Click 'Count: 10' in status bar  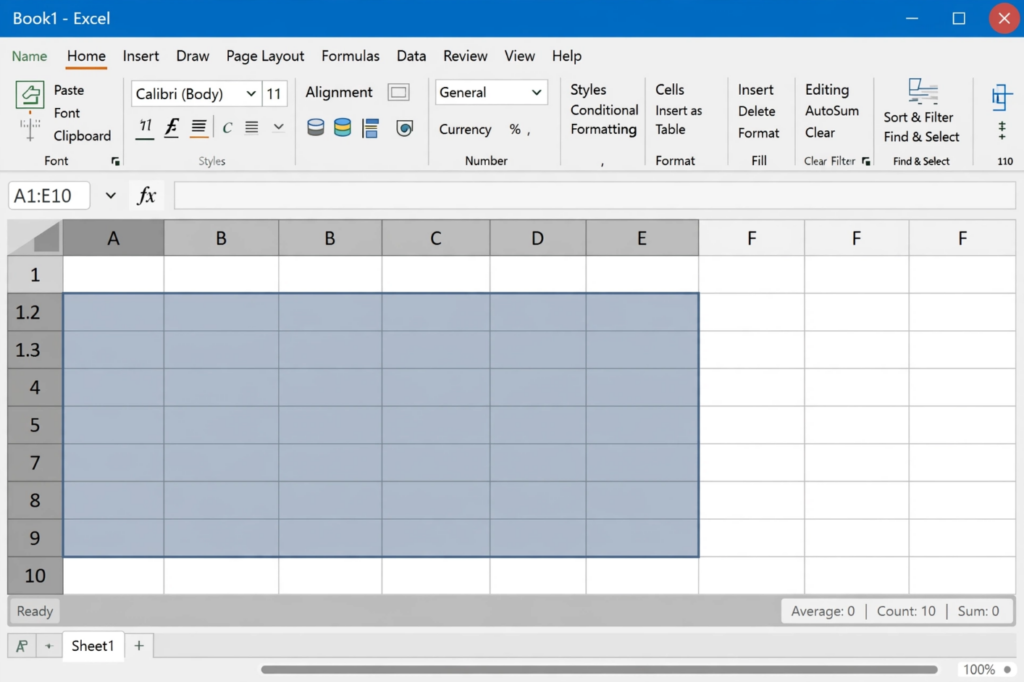coord(906,611)
